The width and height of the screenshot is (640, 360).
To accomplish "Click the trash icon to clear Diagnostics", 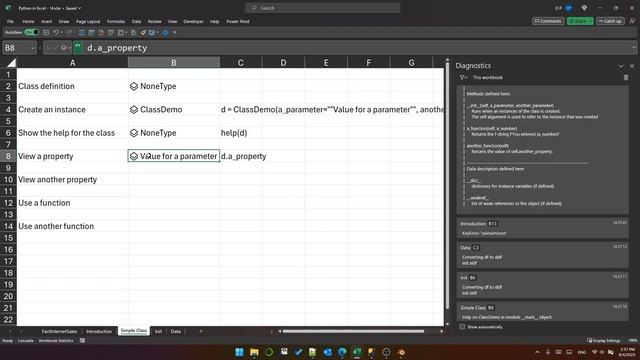I will (x=626, y=77).
